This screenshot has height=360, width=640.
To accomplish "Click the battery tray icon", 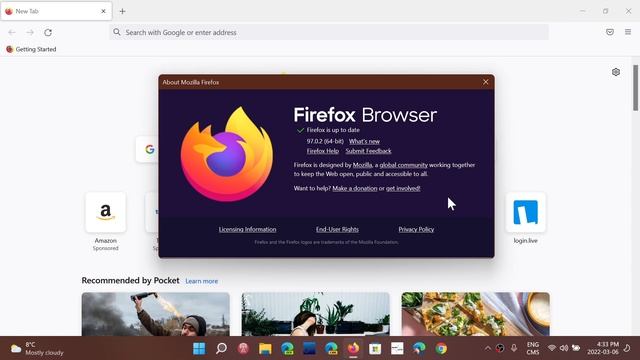I will pos(576,349).
